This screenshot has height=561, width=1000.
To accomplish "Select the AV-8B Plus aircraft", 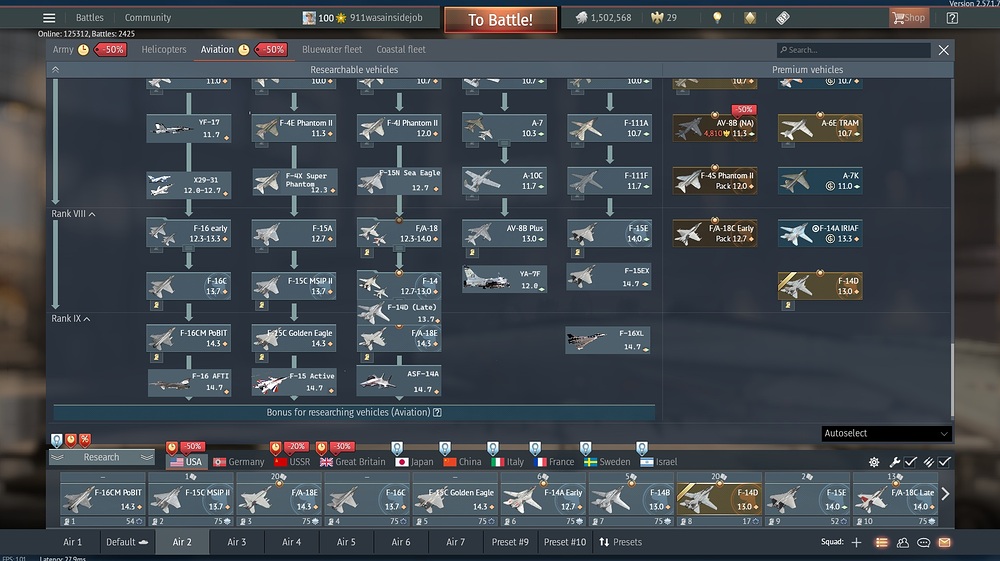I will [504, 233].
